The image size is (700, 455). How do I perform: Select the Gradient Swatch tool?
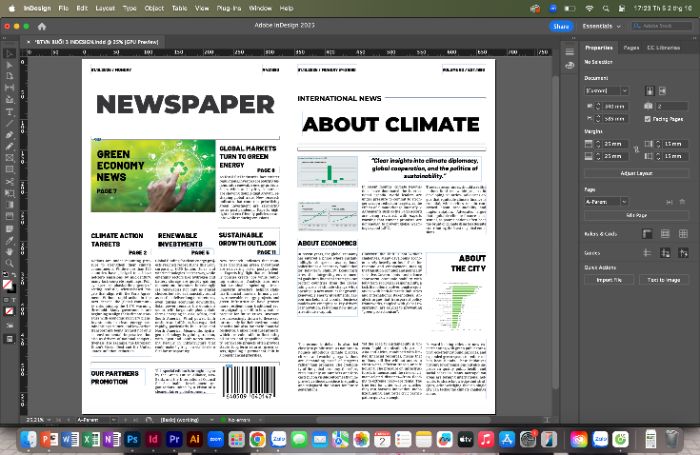(x=9, y=205)
